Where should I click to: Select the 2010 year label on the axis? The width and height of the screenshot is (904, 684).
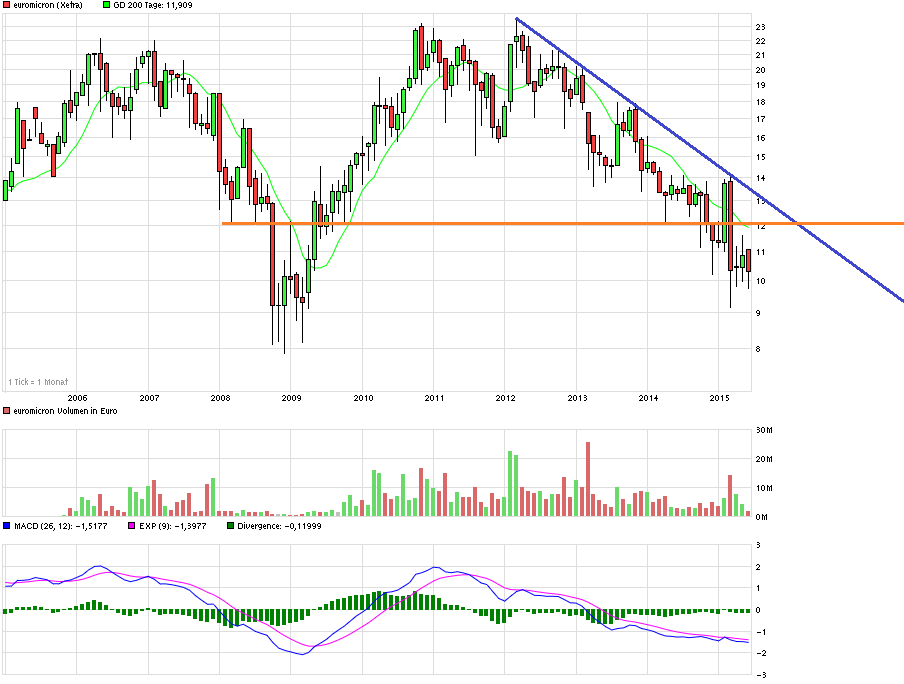point(363,396)
